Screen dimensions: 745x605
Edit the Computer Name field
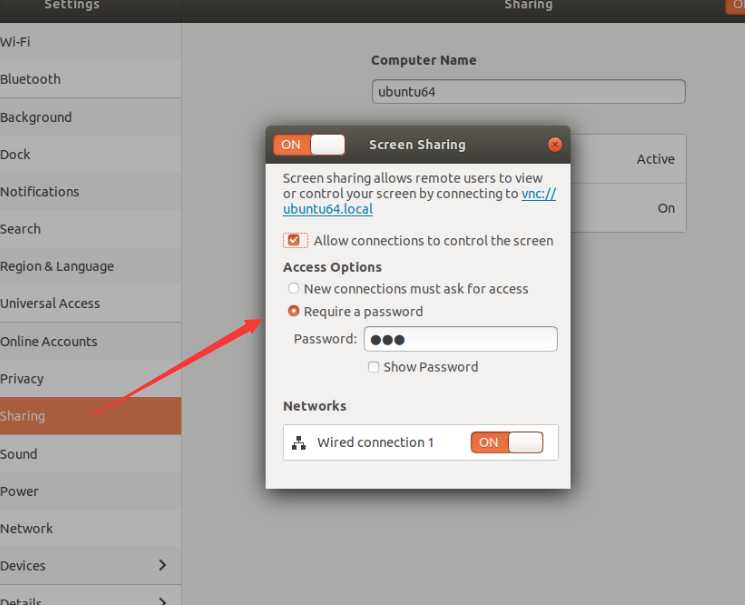(x=528, y=92)
